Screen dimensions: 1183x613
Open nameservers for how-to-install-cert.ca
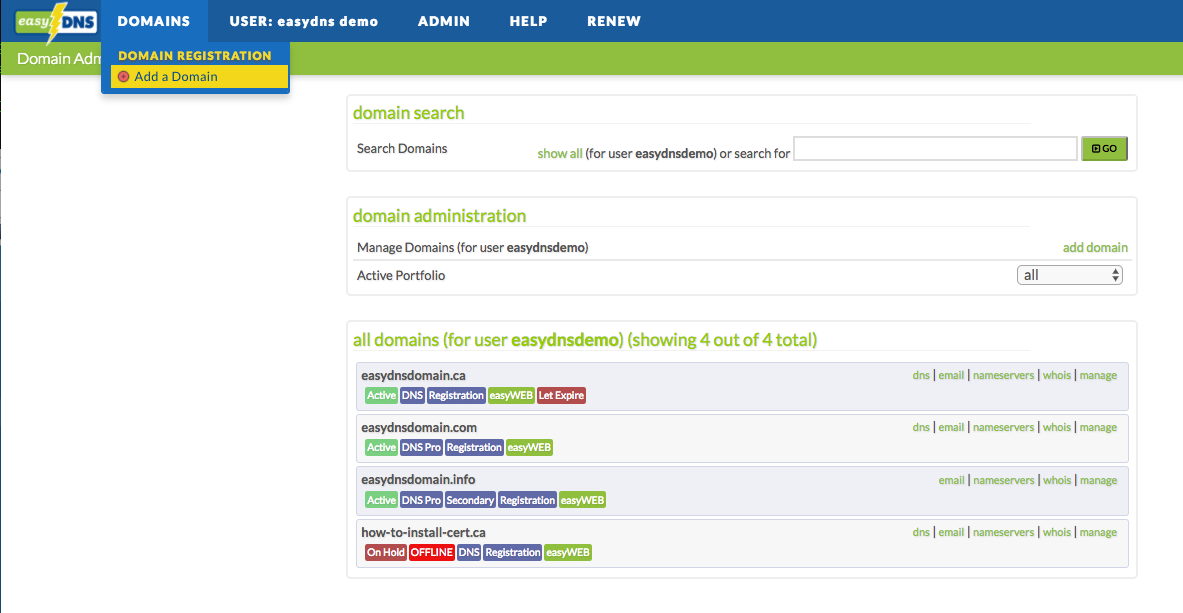pyautogui.click(x=1003, y=532)
